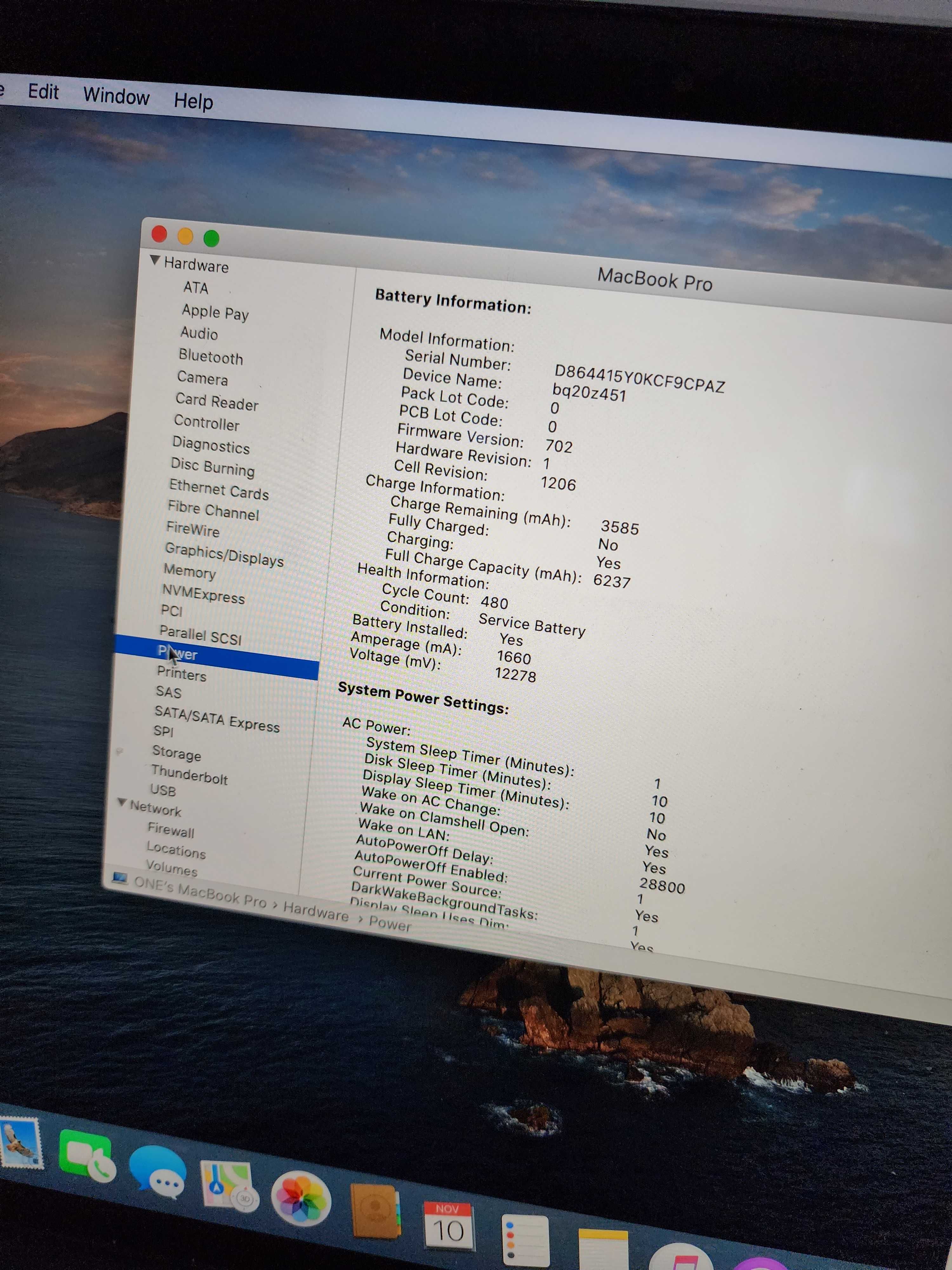Select Parallel SCSI in the sidebar
This screenshot has width=952, height=1270.
tap(200, 635)
